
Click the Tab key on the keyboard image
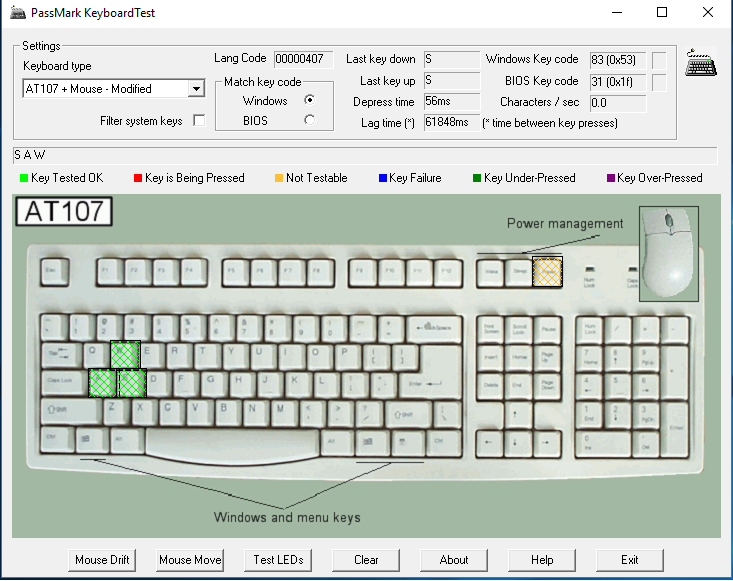tap(61, 354)
